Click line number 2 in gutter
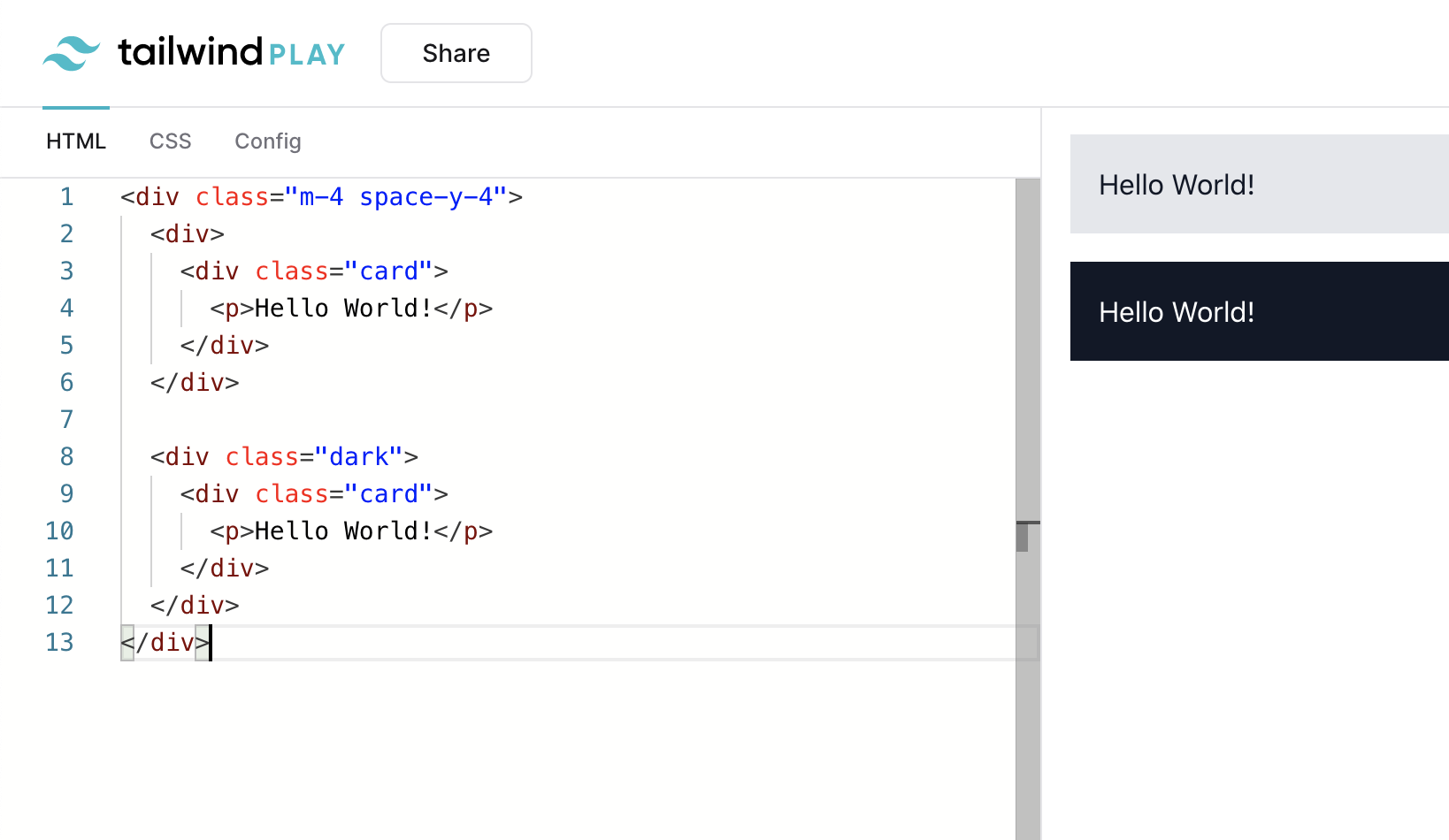Viewport: 1449px width, 840px height. click(66, 234)
